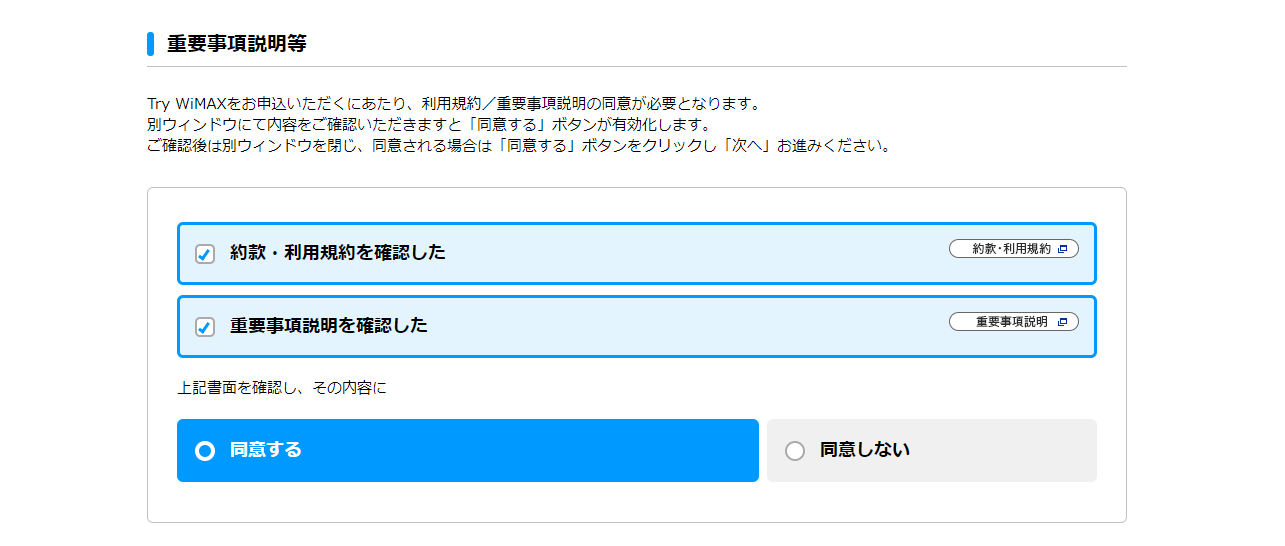Image resolution: width=1285 pixels, height=546 pixels.
Task: Select the 同意しない radio circle
Action: pos(795,451)
